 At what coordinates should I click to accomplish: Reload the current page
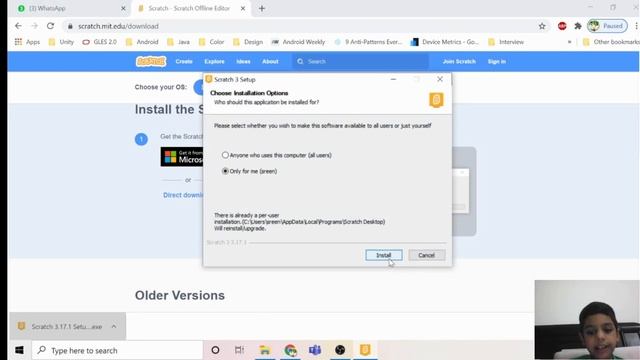coord(50,26)
